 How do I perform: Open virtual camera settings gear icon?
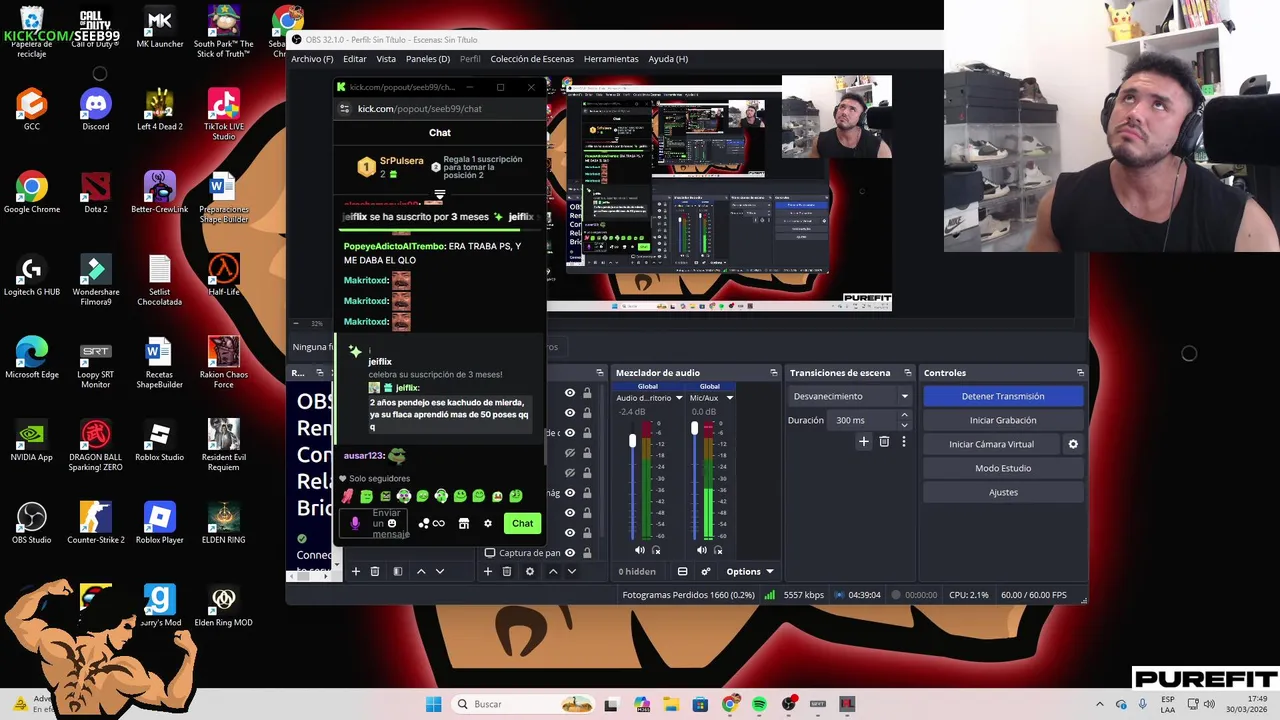(1073, 444)
